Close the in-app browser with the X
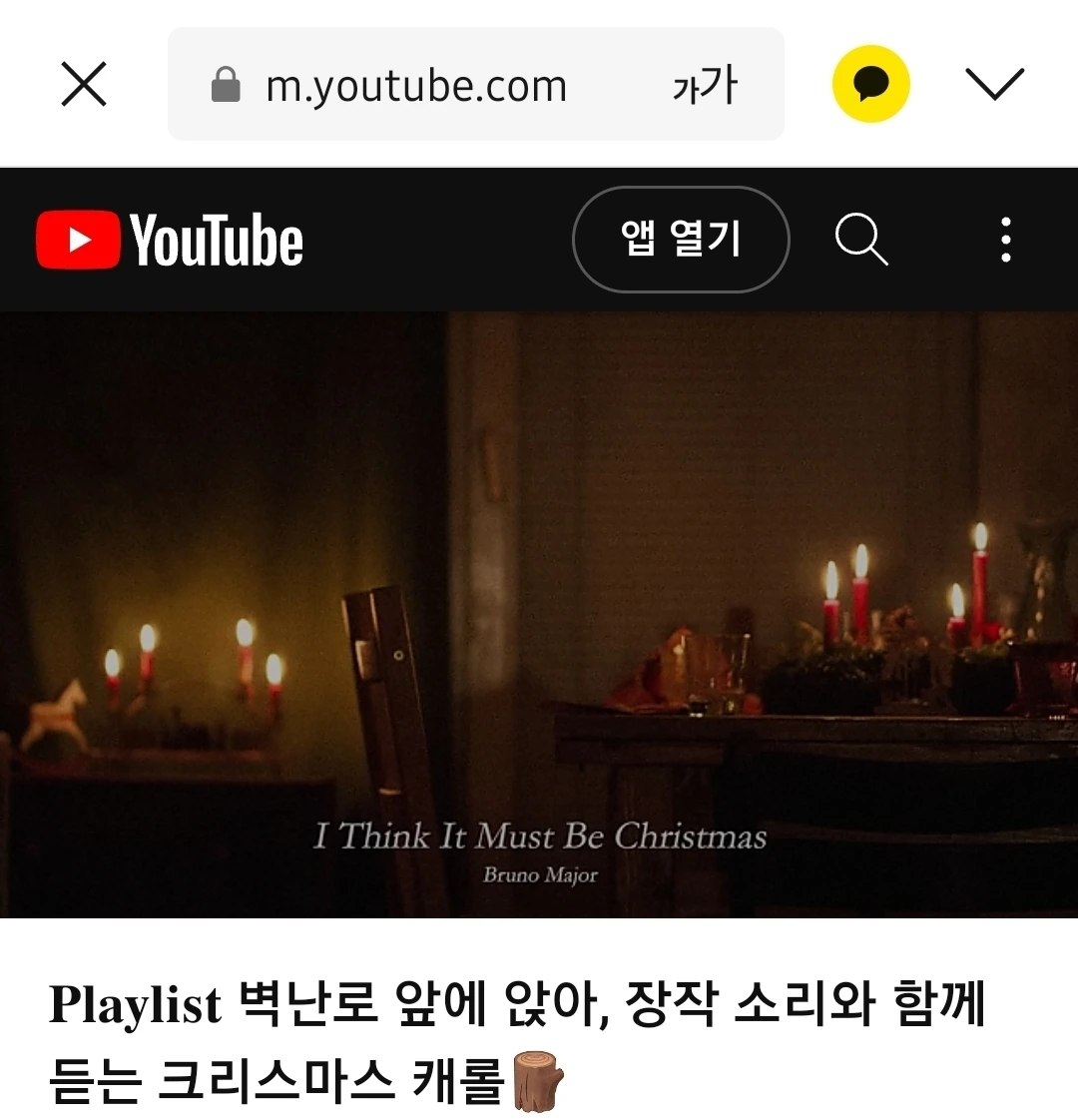The image size is (1078, 1120). pyautogui.click(x=84, y=84)
